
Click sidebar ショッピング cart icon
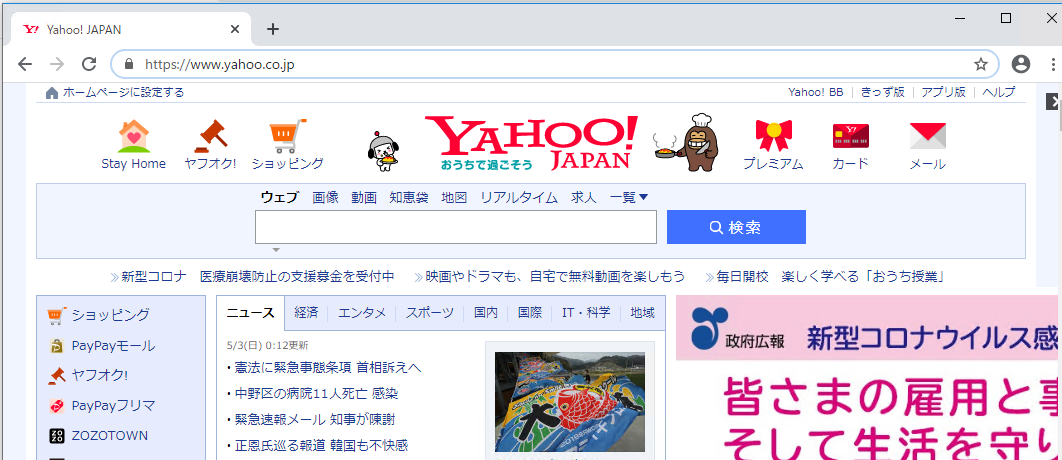(x=57, y=316)
